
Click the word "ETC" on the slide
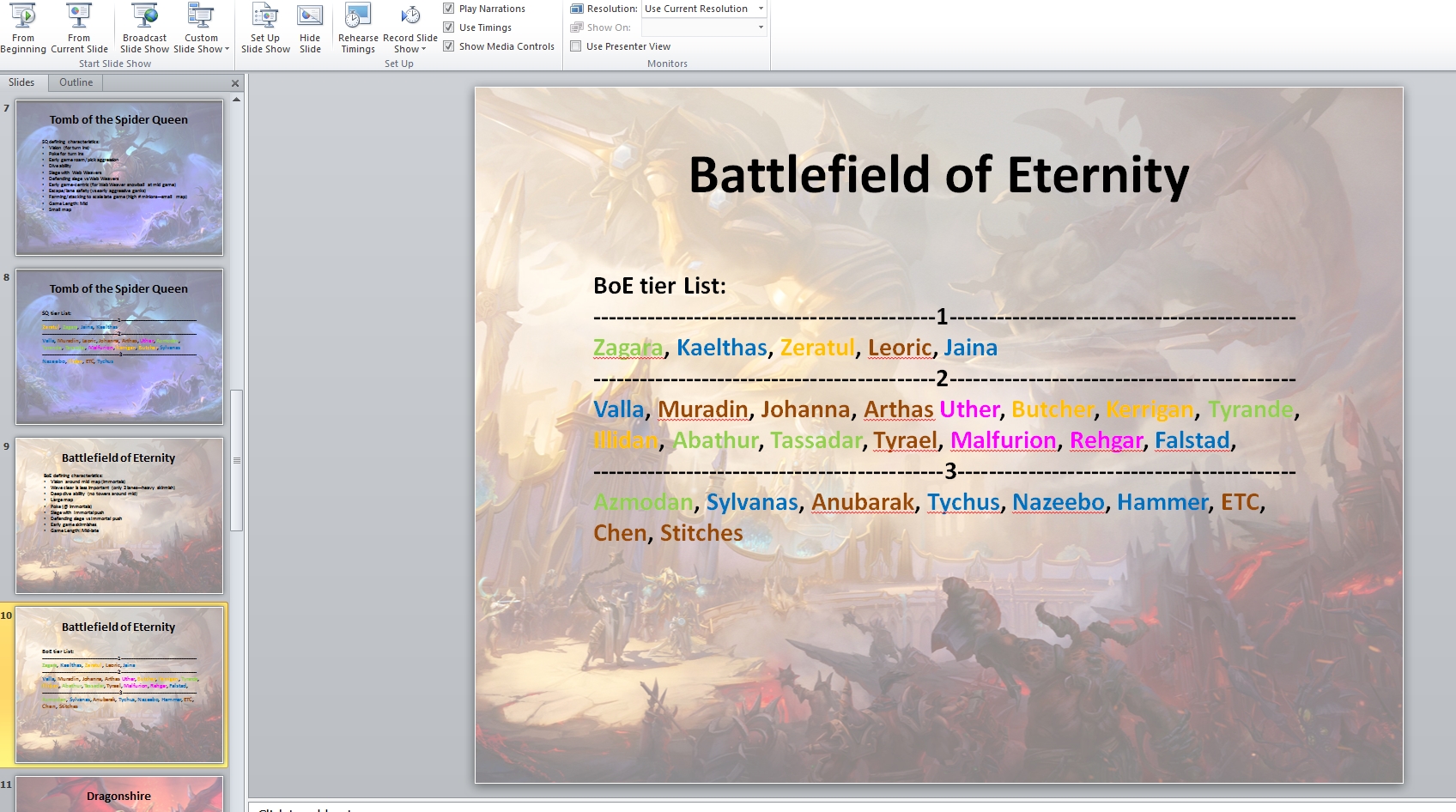1241,502
